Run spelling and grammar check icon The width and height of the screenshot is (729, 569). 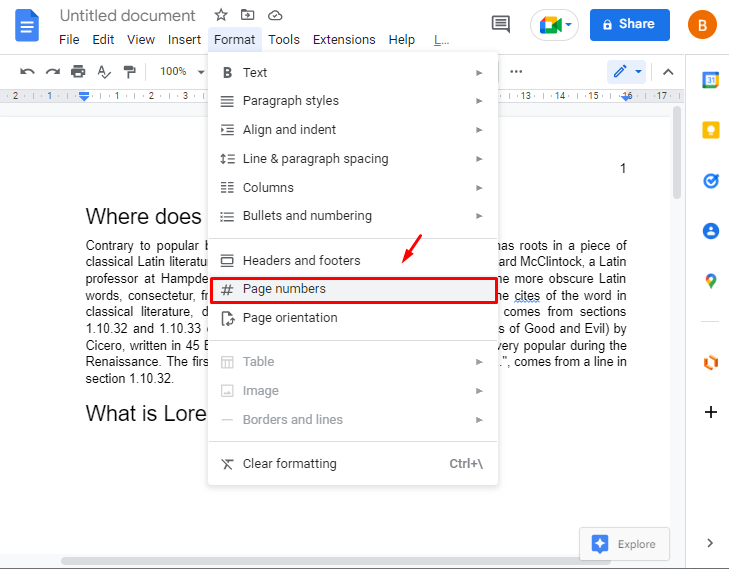pos(104,72)
